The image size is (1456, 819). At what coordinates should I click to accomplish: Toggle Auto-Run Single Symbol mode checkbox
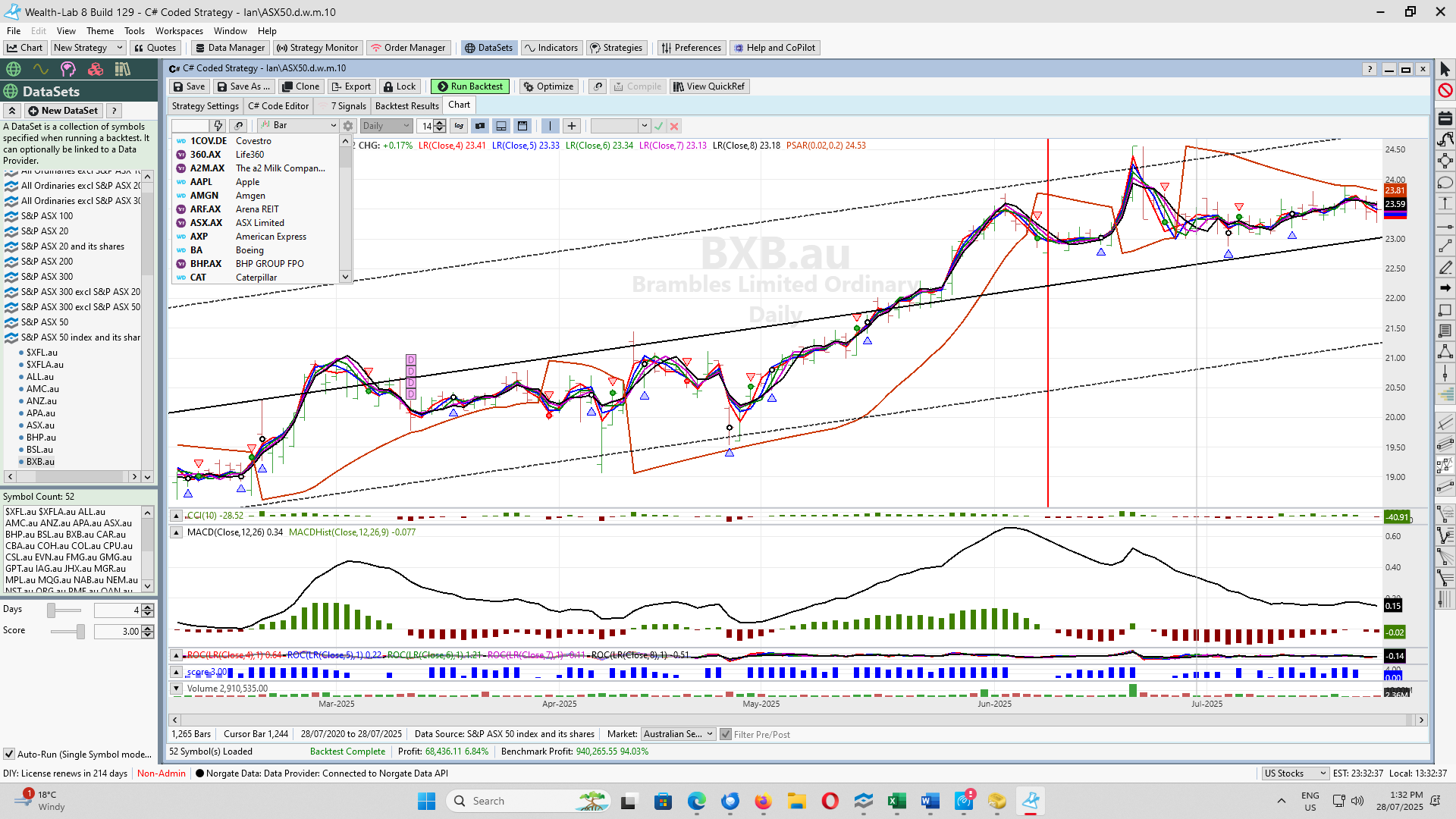click(x=9, y=754)
